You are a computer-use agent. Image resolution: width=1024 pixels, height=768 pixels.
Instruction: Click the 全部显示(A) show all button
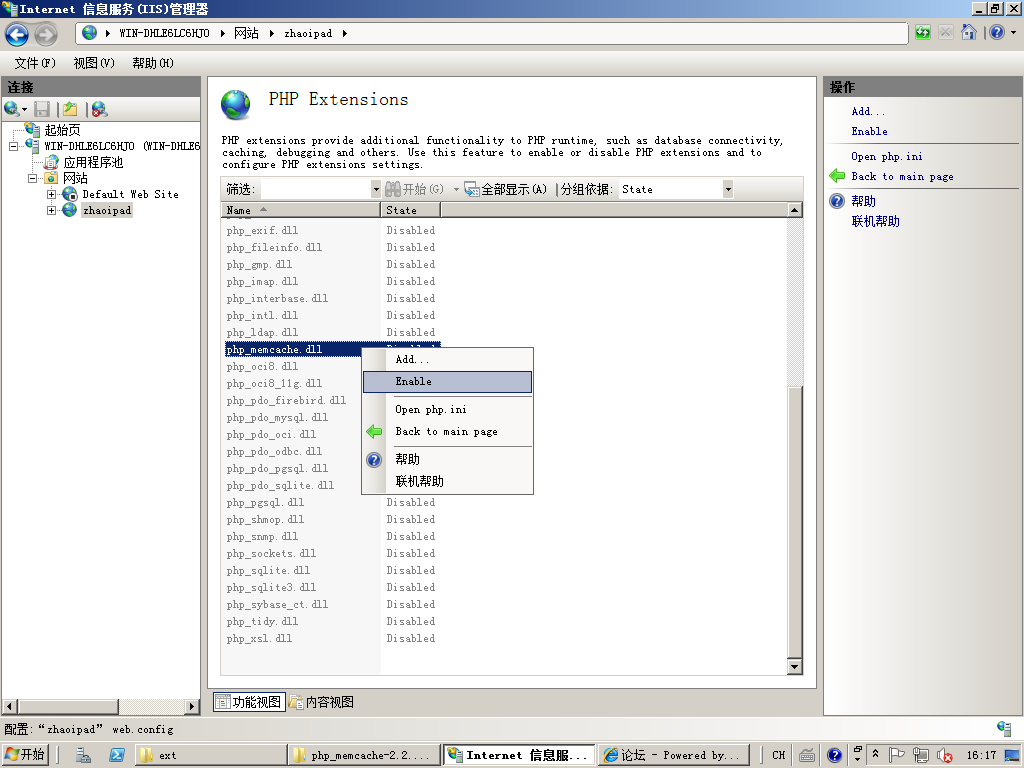(x=505, y=189)
